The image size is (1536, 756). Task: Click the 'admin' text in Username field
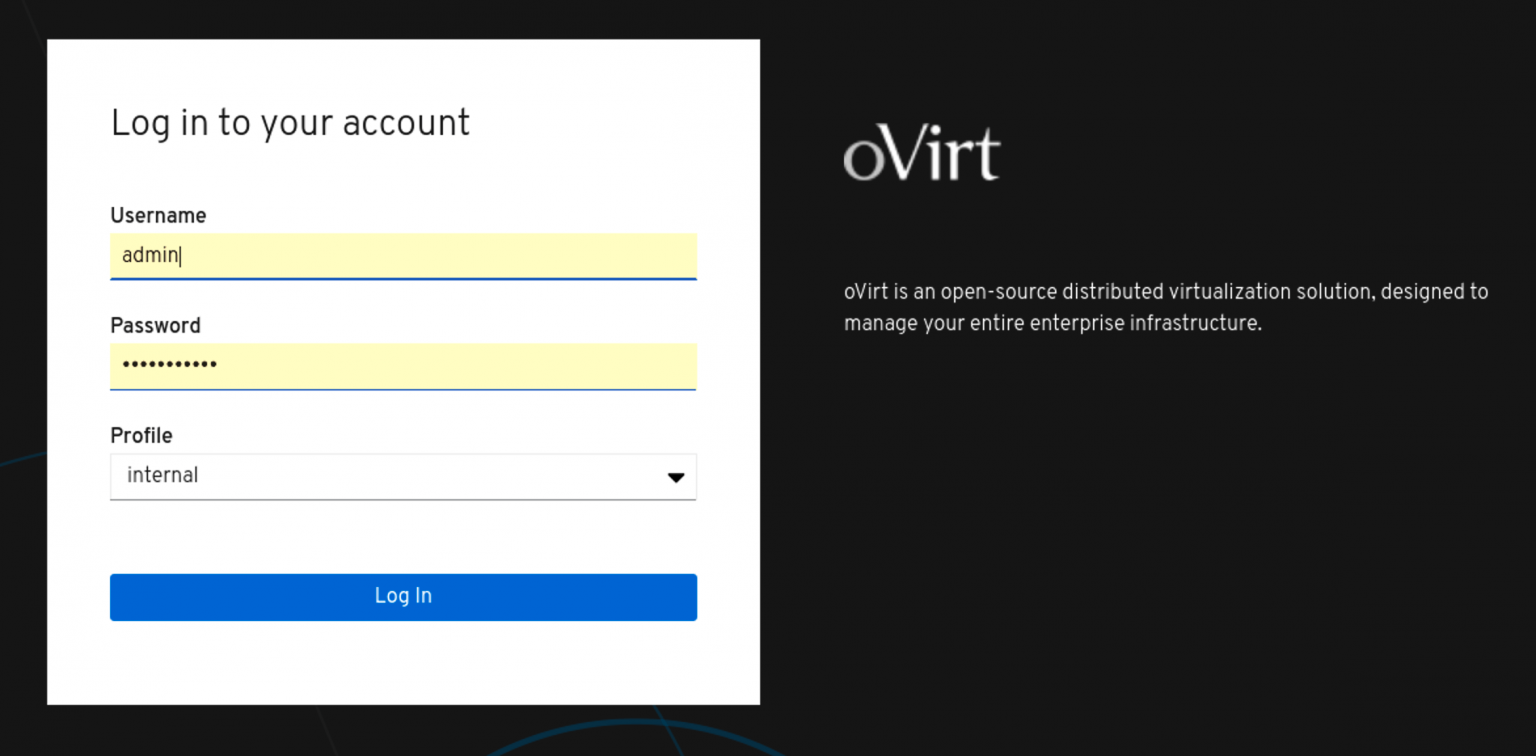(x=149, y=256)
